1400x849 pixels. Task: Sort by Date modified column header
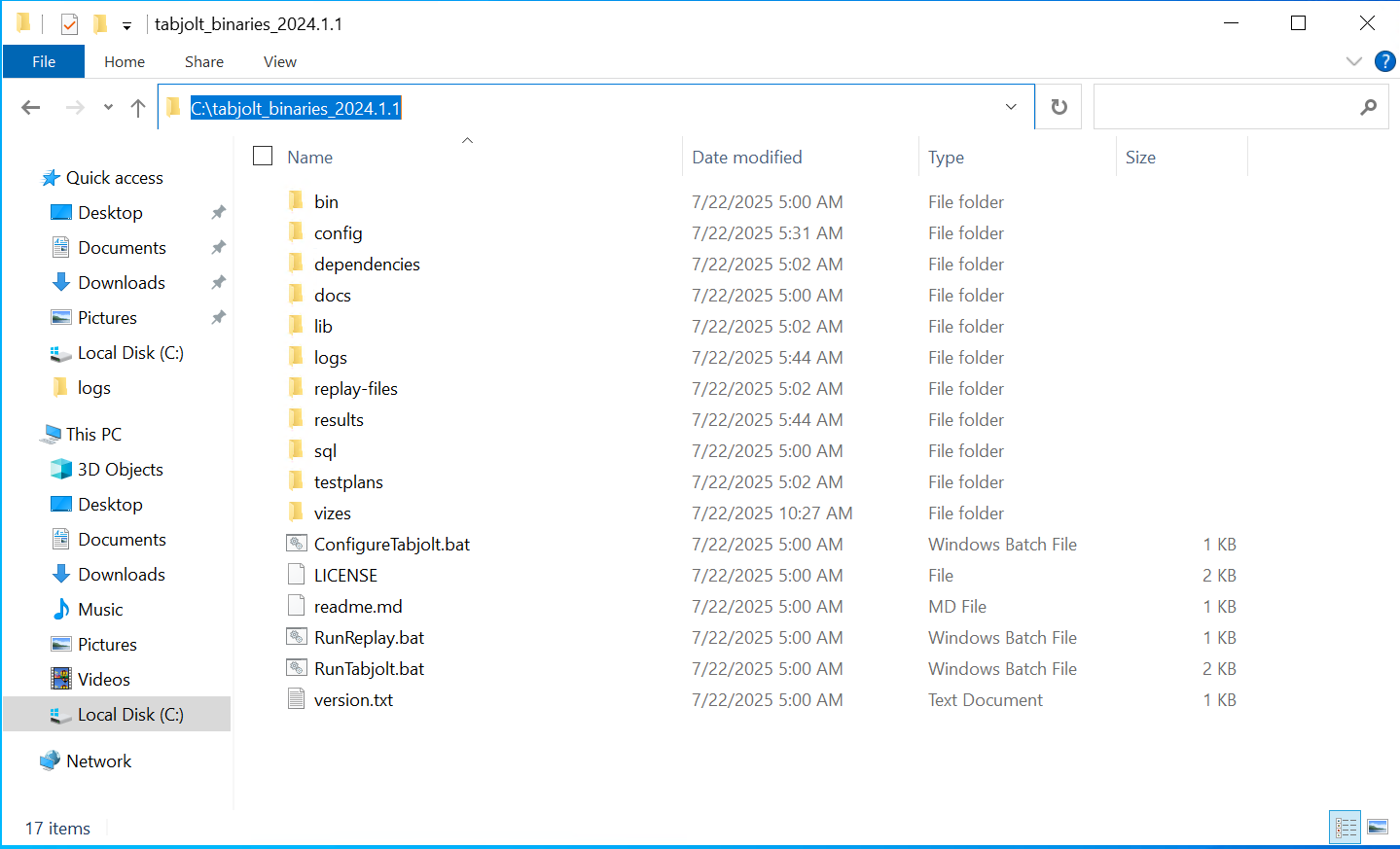coord(801,157)
